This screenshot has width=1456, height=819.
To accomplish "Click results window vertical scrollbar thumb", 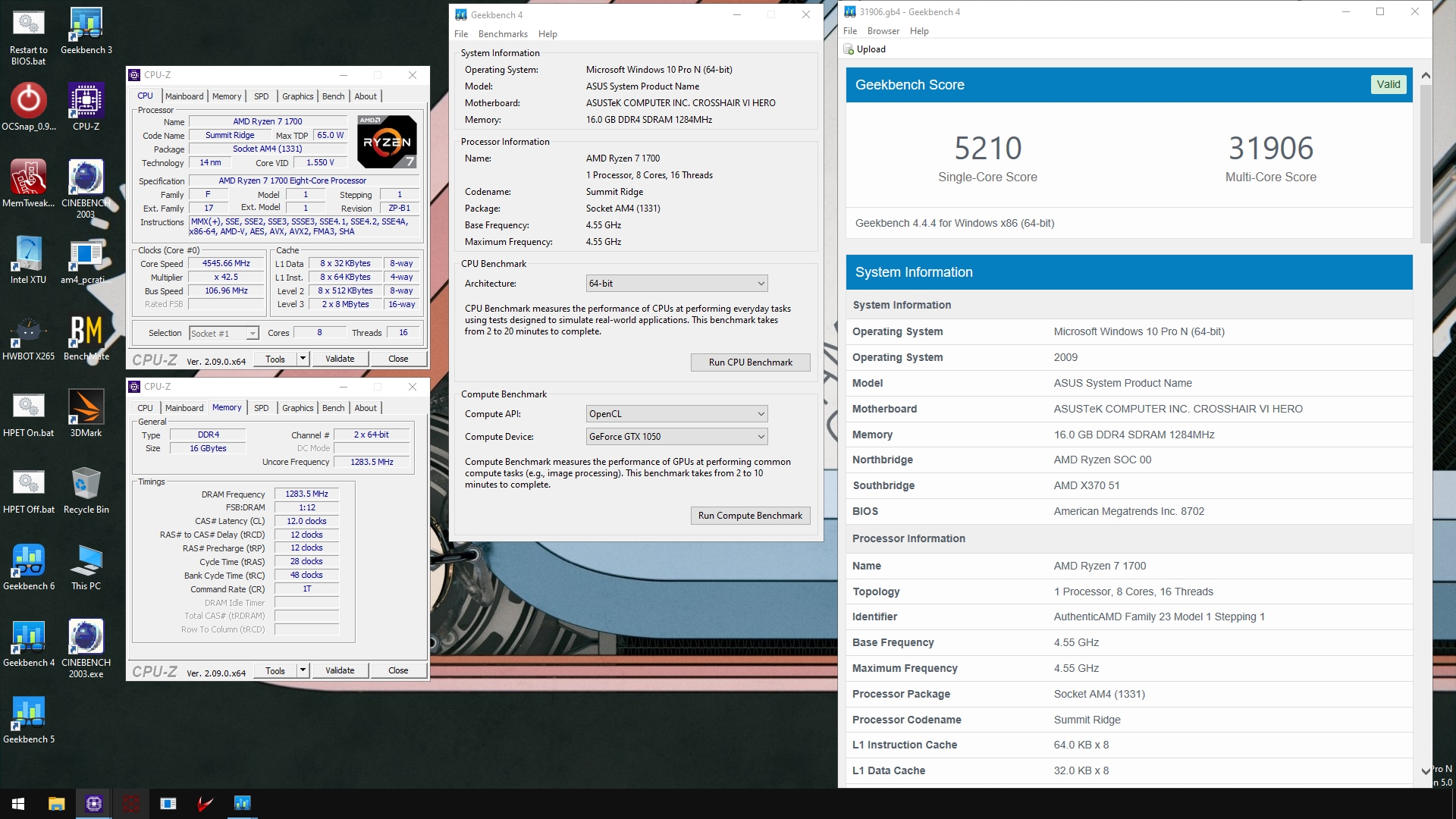I will (1426, 163).
